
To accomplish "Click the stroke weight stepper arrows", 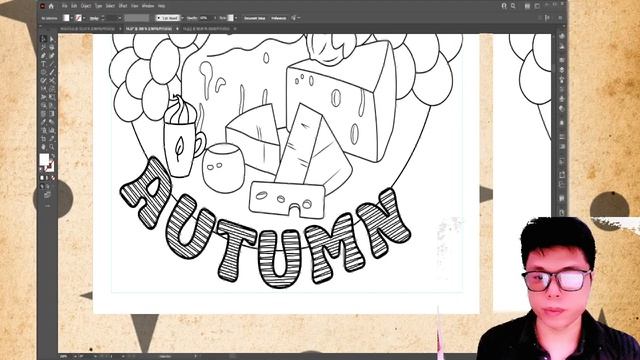I will point(103,18).
